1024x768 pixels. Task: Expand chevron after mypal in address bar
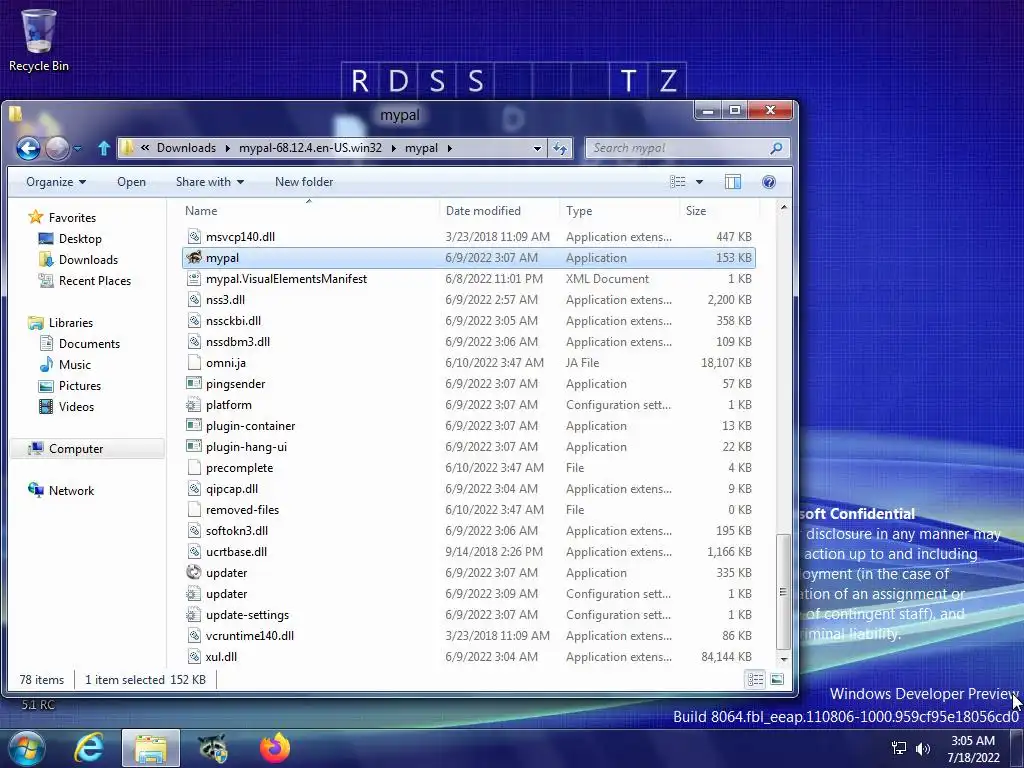[449, 148]
